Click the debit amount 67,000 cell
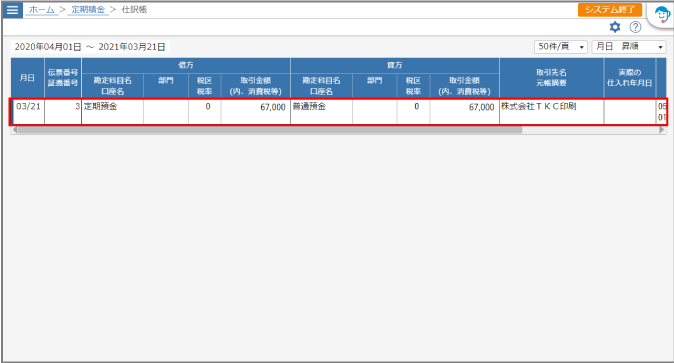674x363 pixels. [x=256, y=112]
